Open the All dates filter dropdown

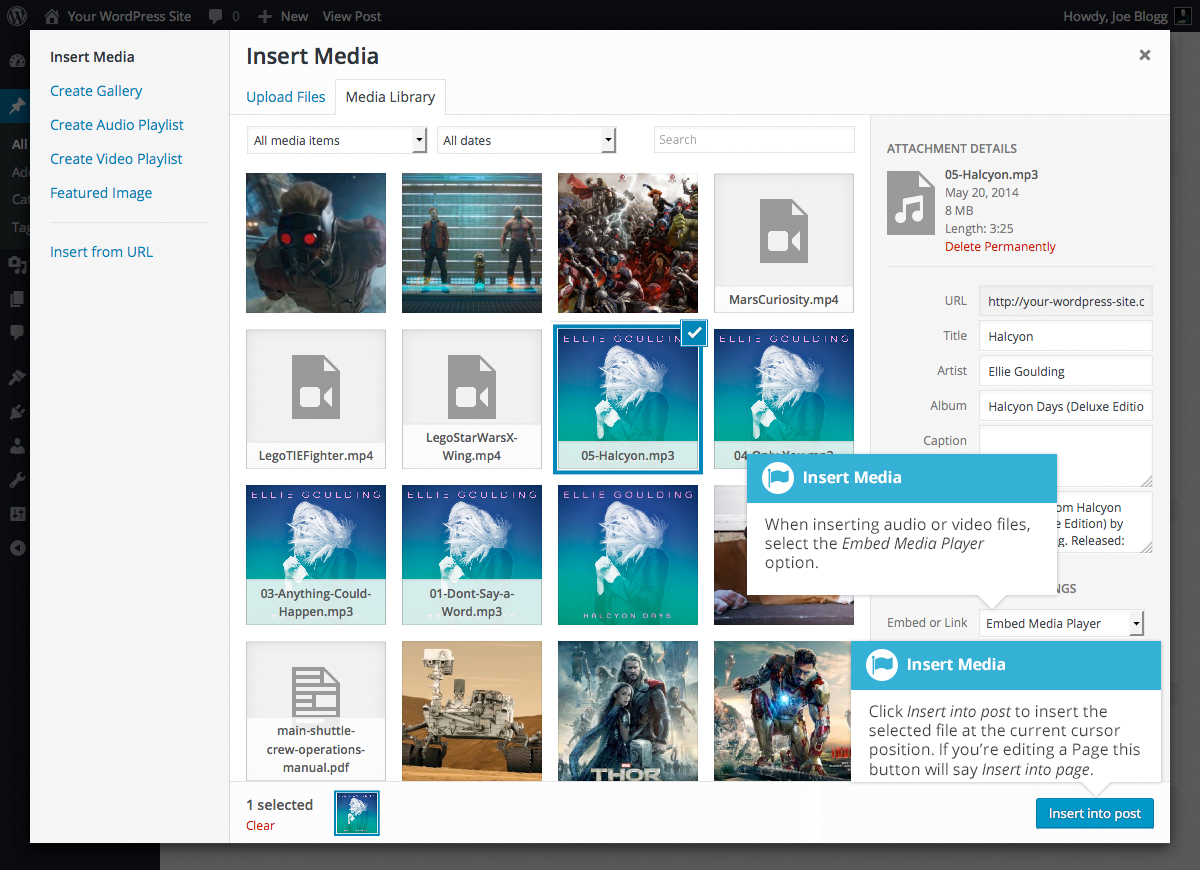[527, 141]
